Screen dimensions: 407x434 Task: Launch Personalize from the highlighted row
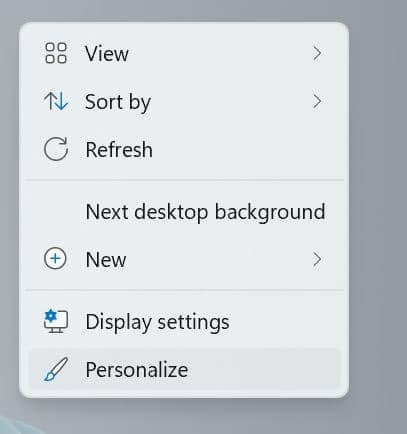click(x=184, y=369)
